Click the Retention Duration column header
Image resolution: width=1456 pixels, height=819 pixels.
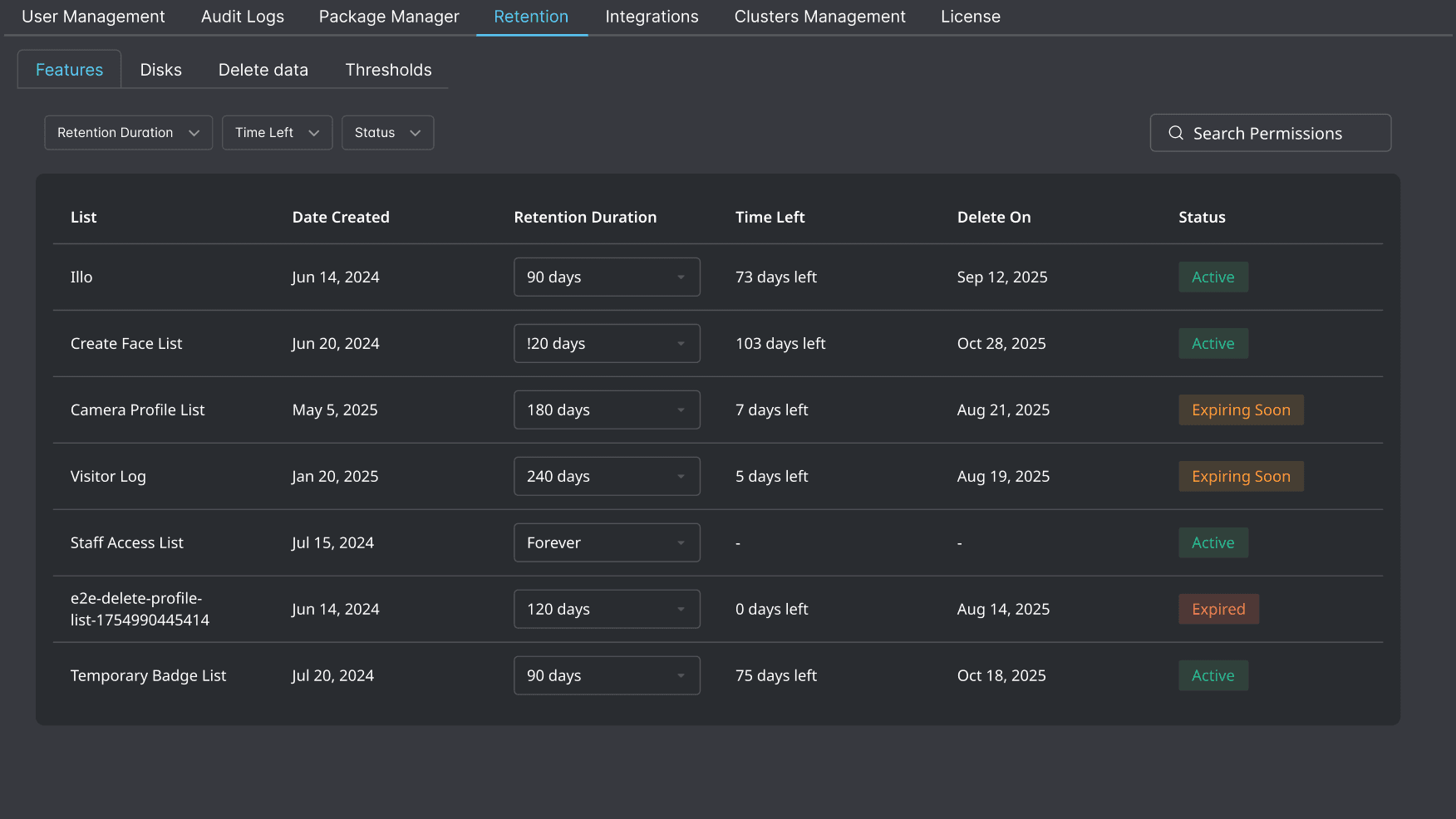pyautogui.click(x=585, y=217)
